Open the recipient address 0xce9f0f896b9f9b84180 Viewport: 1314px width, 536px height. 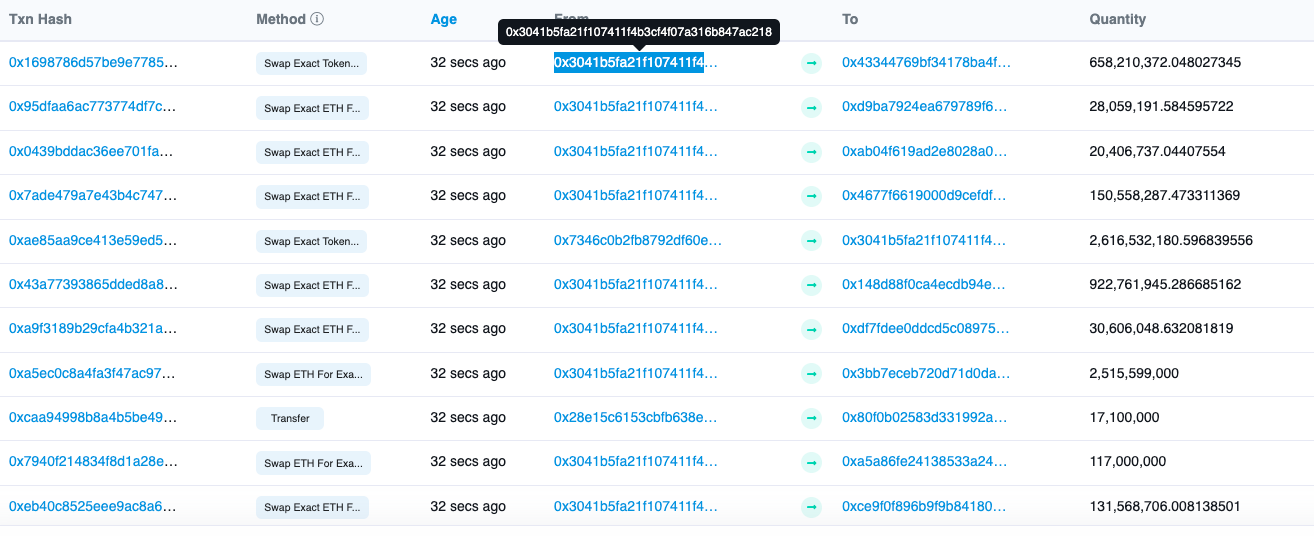[924, 507]
